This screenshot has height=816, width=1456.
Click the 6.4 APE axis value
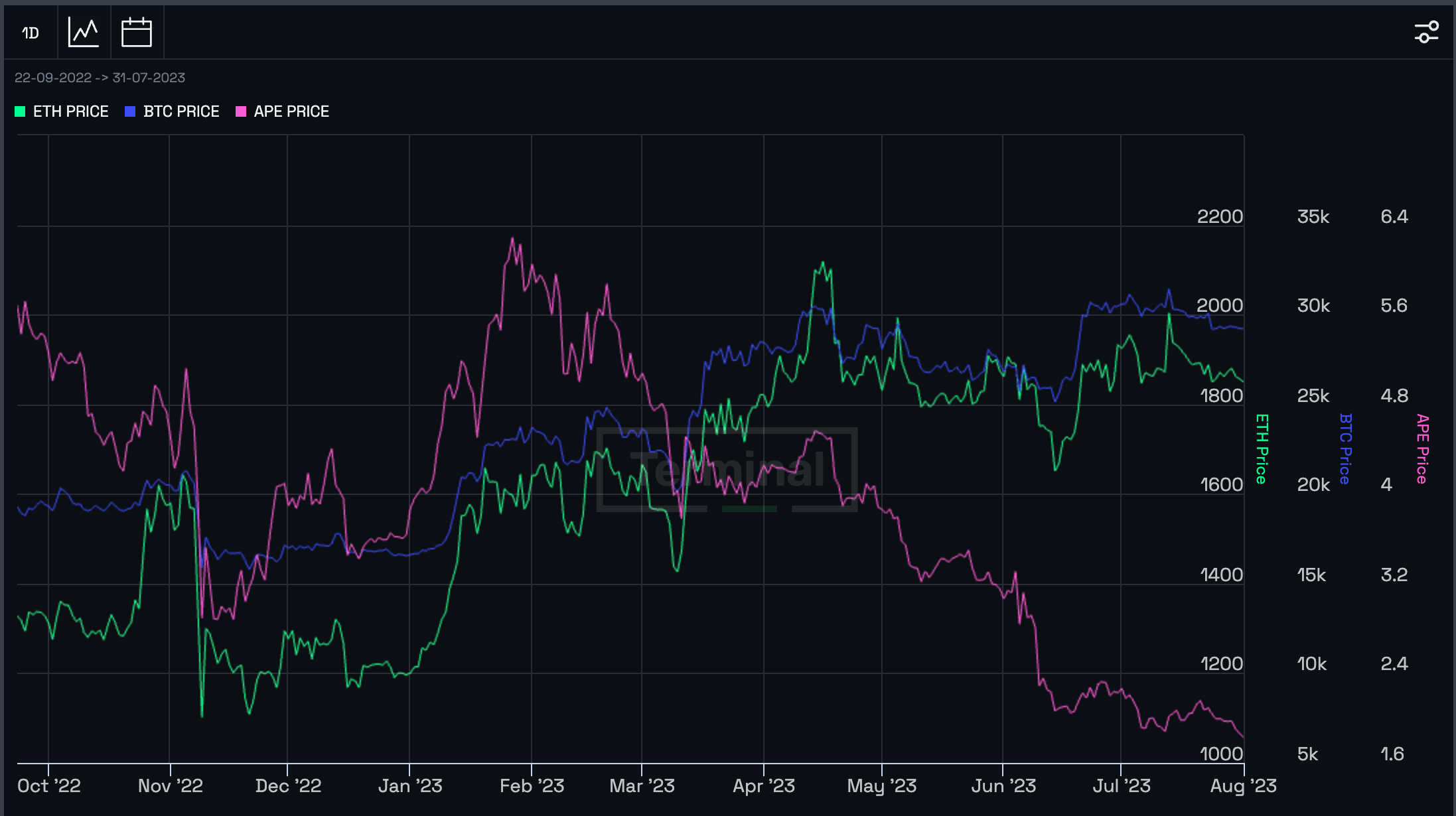click(1394, 216)
